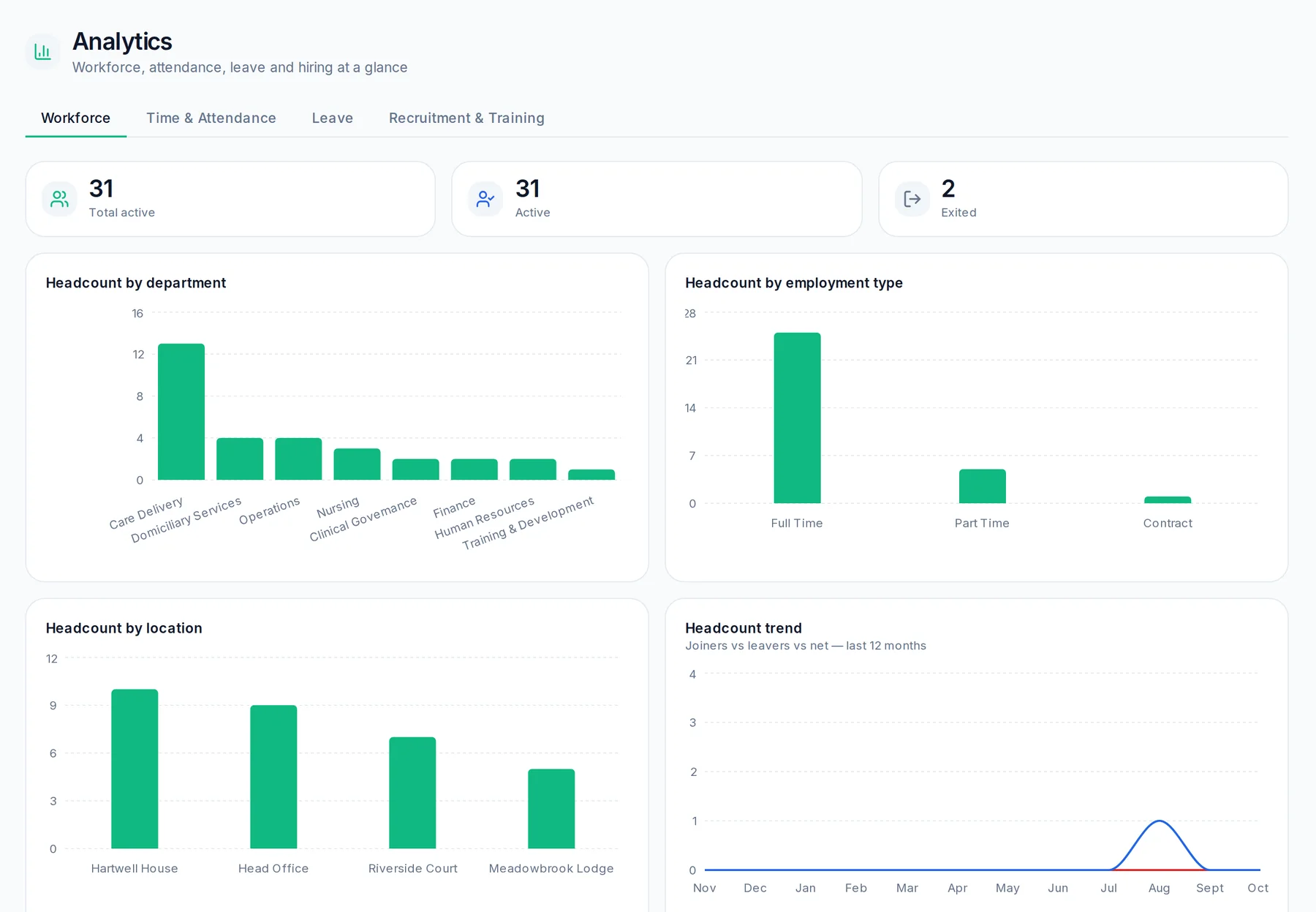Click the Analytics bar chart icon

(43, 52)
